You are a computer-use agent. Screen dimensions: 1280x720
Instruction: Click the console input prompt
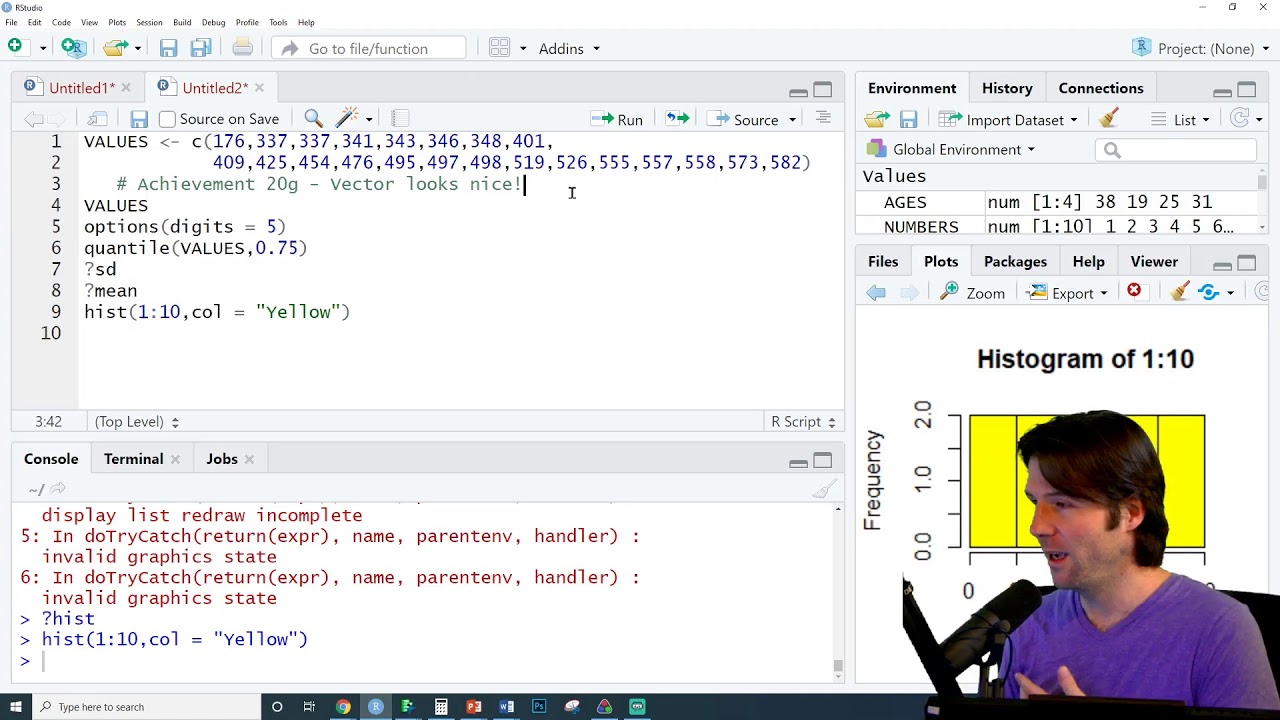point(430,660)
